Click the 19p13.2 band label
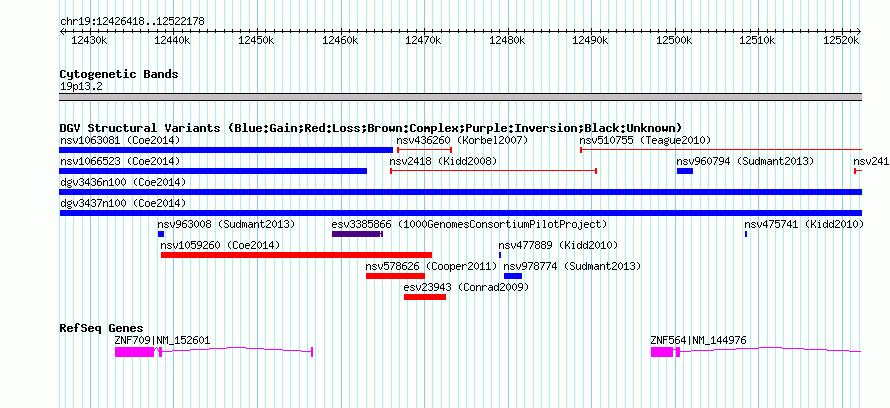 pyautogui.click(x=81, y=87)
